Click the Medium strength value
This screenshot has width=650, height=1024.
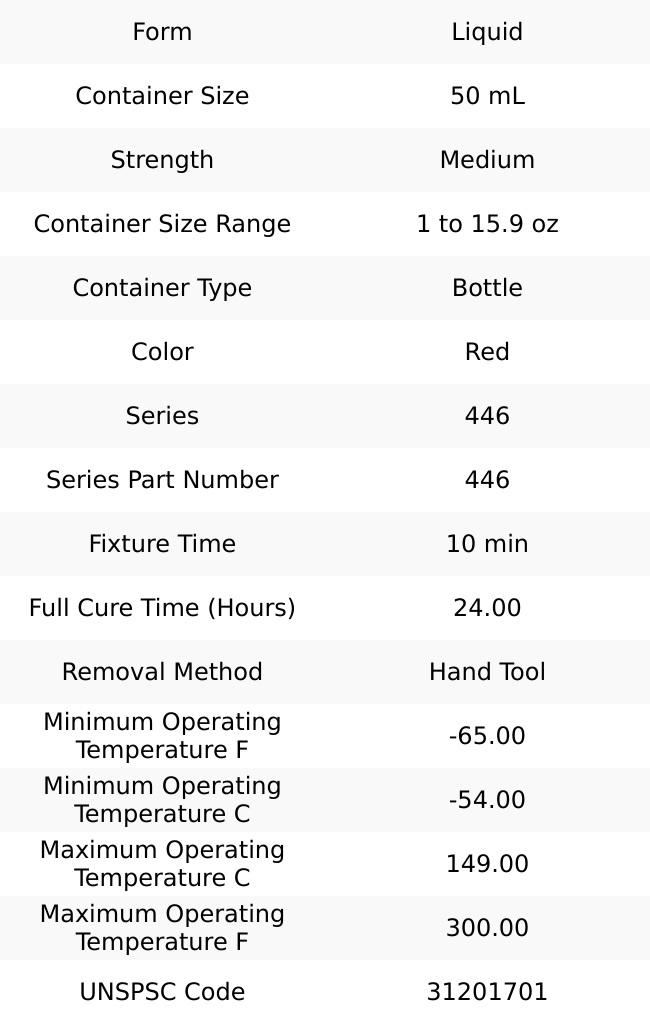pyautogui.click(x=487, y=160)
